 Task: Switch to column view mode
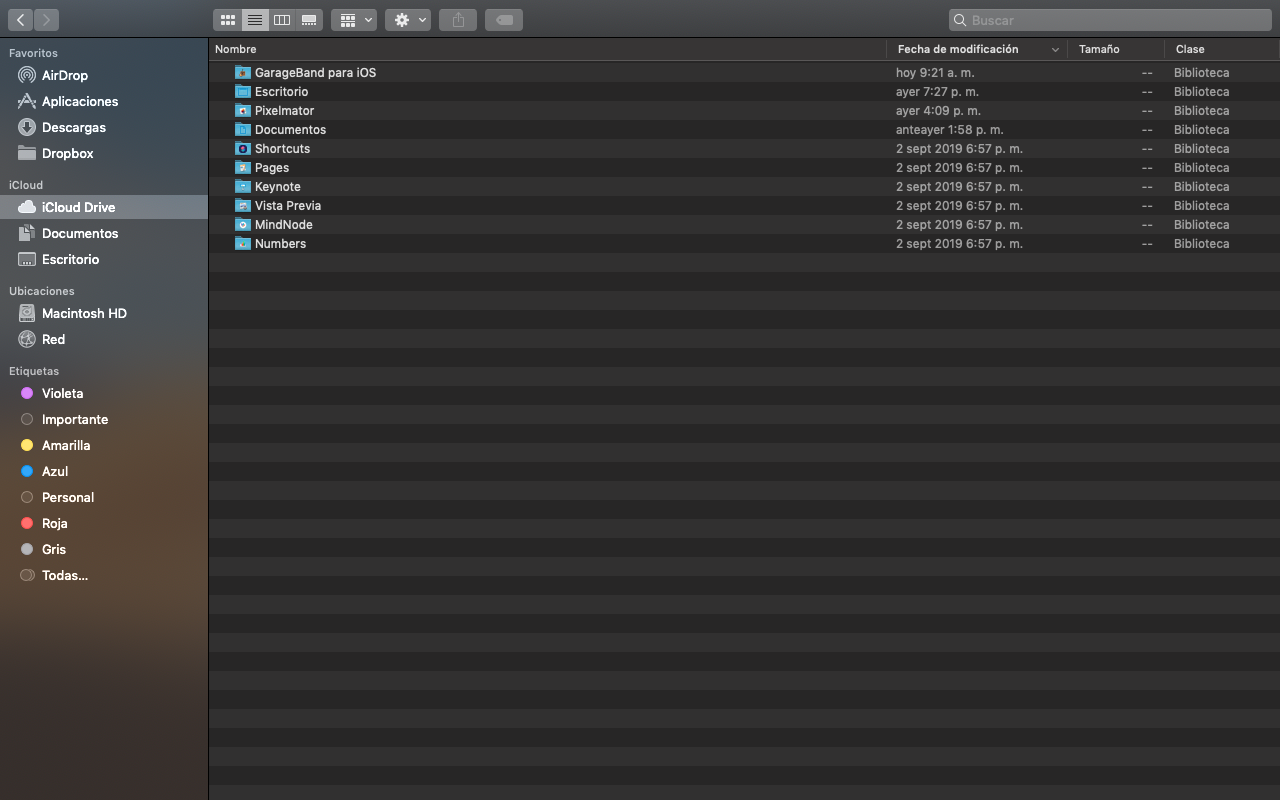pyautogui.click(x=282, y=20)
